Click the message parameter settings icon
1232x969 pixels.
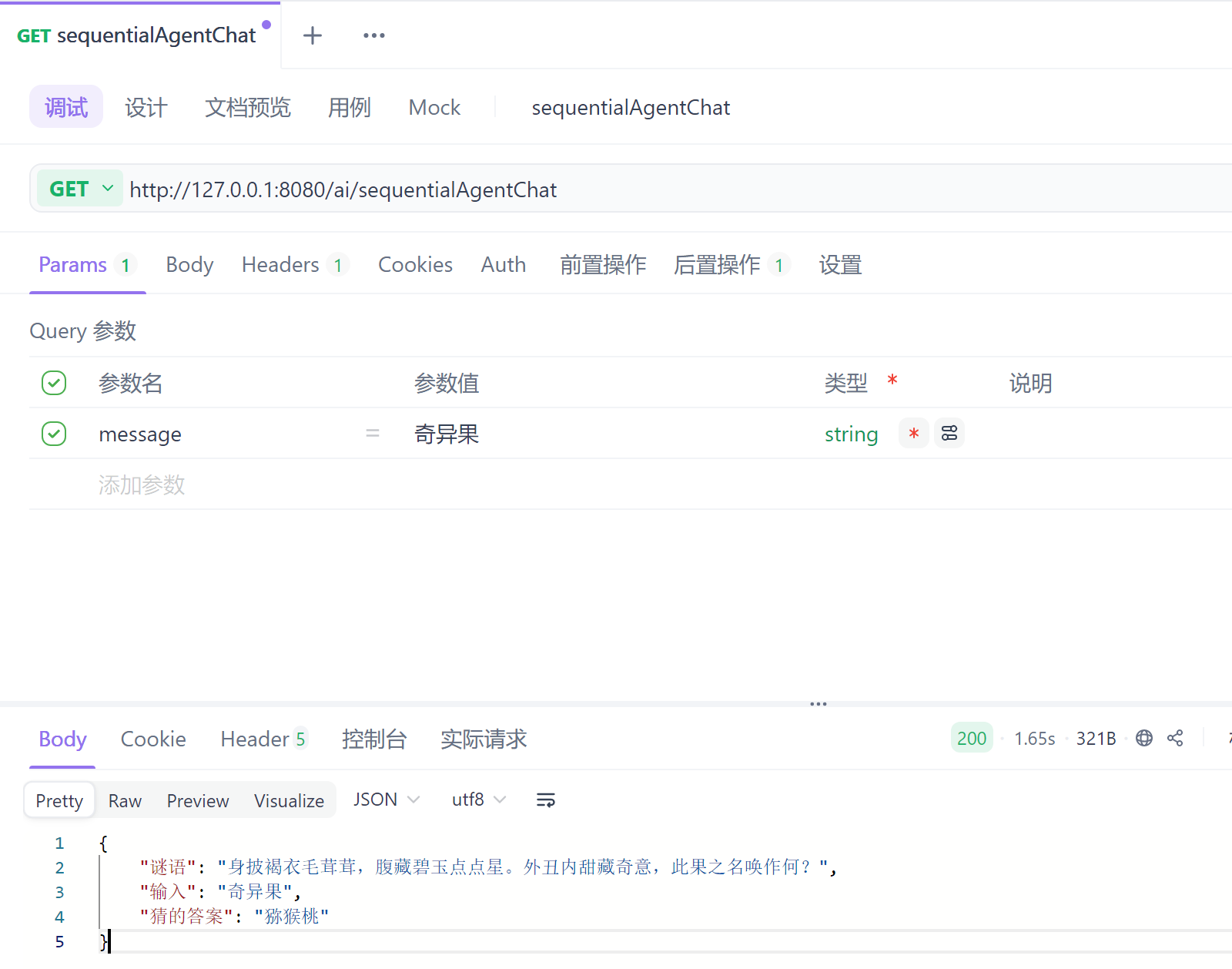click(949, 434)
